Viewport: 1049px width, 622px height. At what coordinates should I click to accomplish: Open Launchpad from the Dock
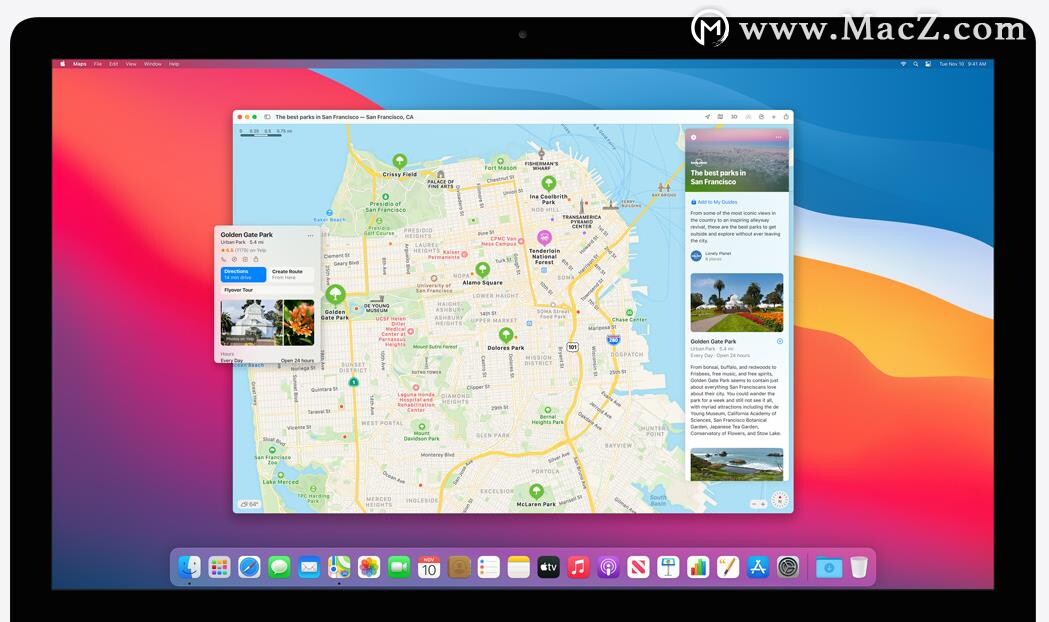tap(219, 567)
